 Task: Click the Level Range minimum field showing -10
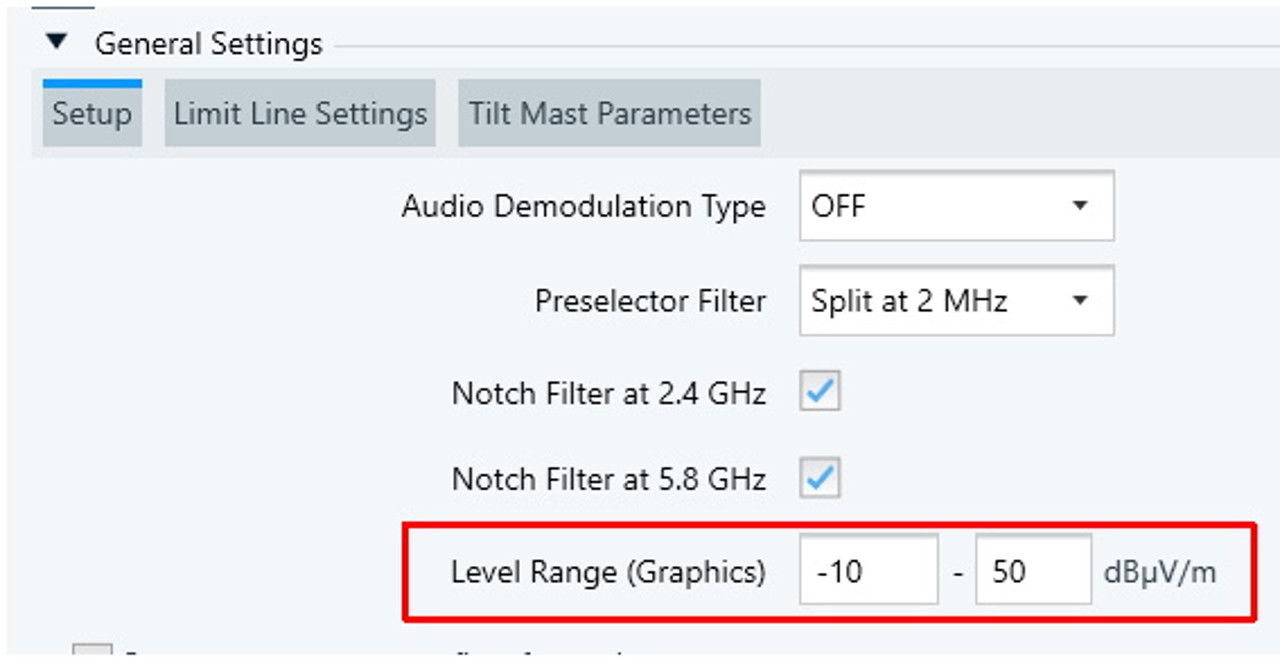867,571
